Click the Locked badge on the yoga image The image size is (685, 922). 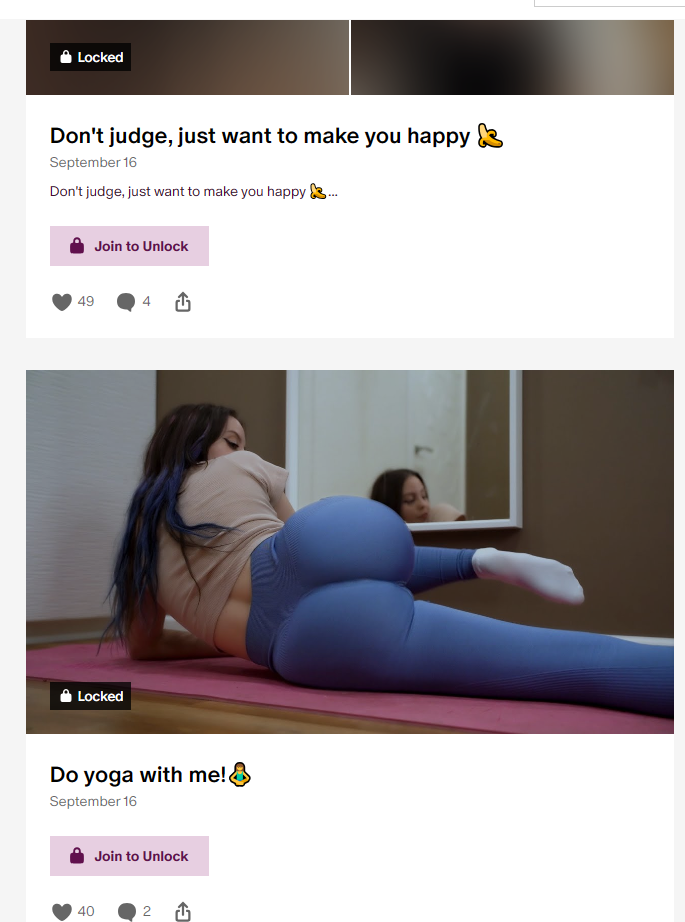click(x=91, y=696)
